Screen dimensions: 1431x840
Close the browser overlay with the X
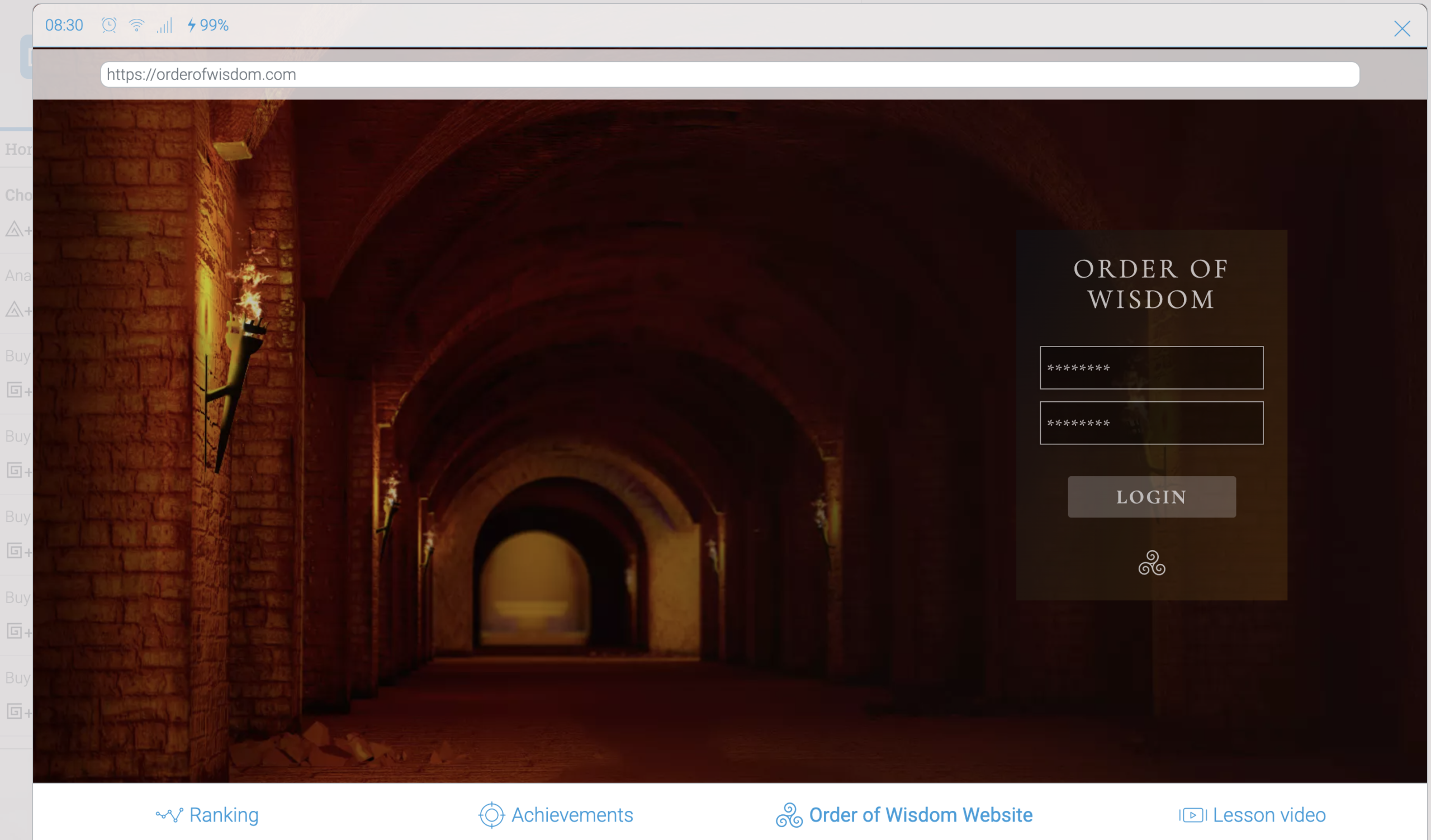pos(1401,29)
